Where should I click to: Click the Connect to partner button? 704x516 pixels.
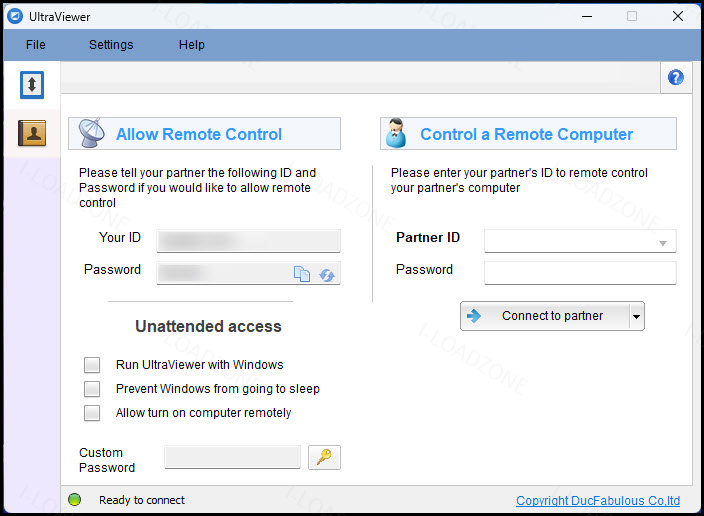tap(545, 316)
